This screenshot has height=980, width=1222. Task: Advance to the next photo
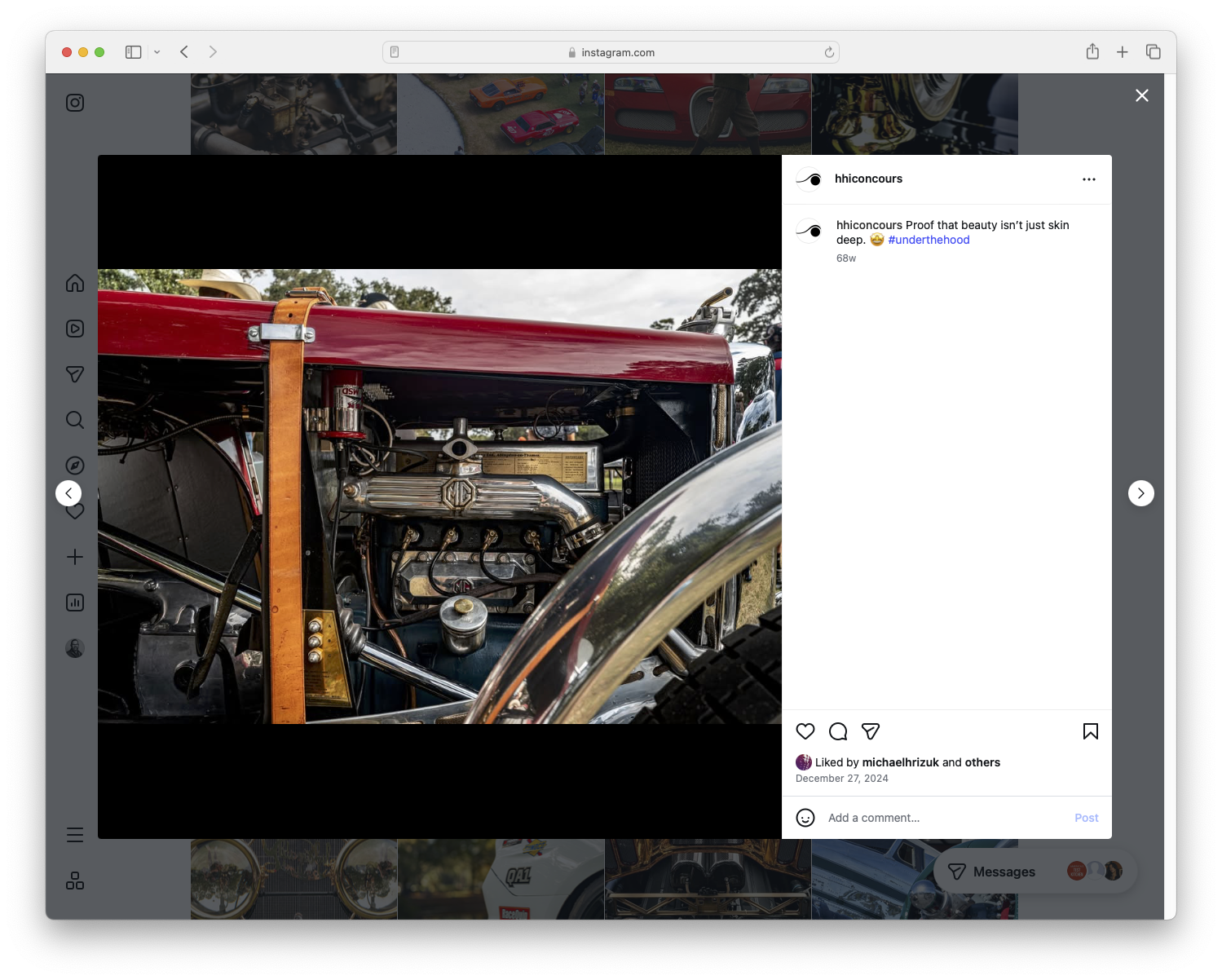point(1141,493)
